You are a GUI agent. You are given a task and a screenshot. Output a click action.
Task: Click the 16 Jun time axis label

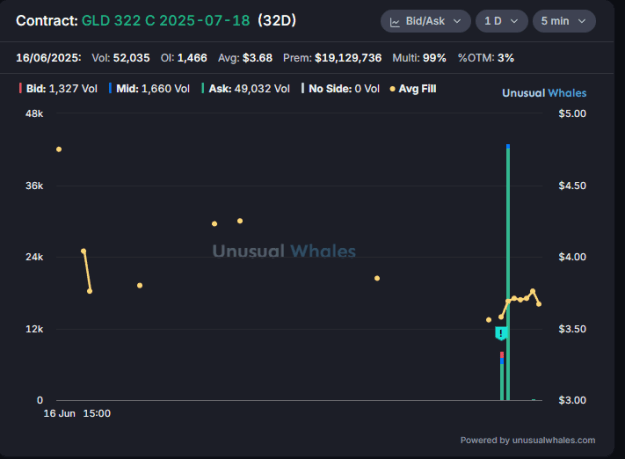[59, 414]
